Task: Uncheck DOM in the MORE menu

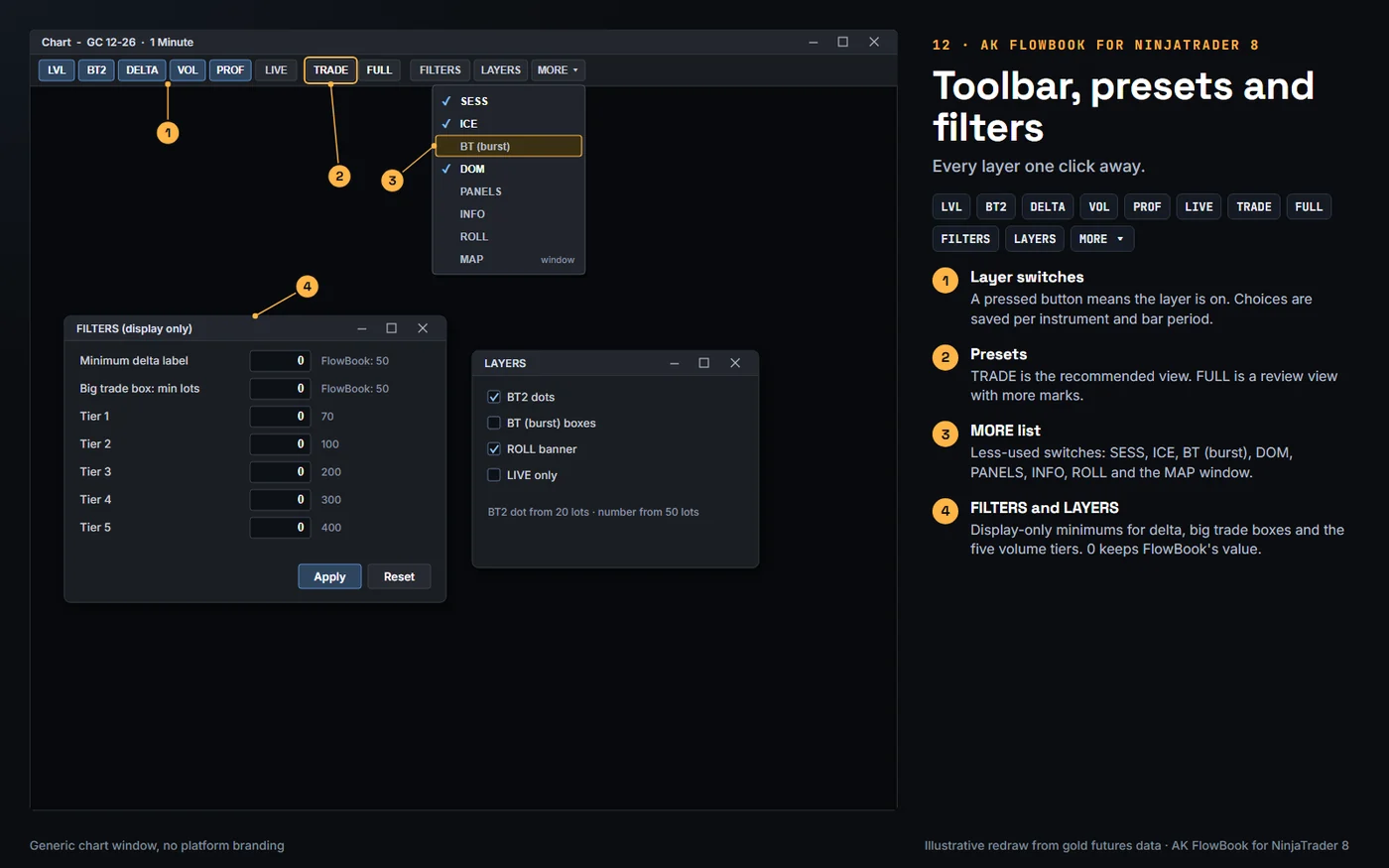Action: (509, 169)
